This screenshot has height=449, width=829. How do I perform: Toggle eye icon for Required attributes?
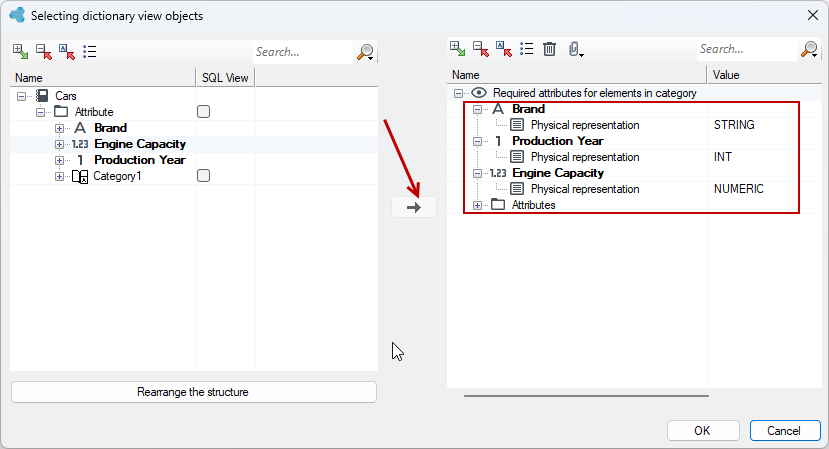pyautogui.click(x=479, y=93)
